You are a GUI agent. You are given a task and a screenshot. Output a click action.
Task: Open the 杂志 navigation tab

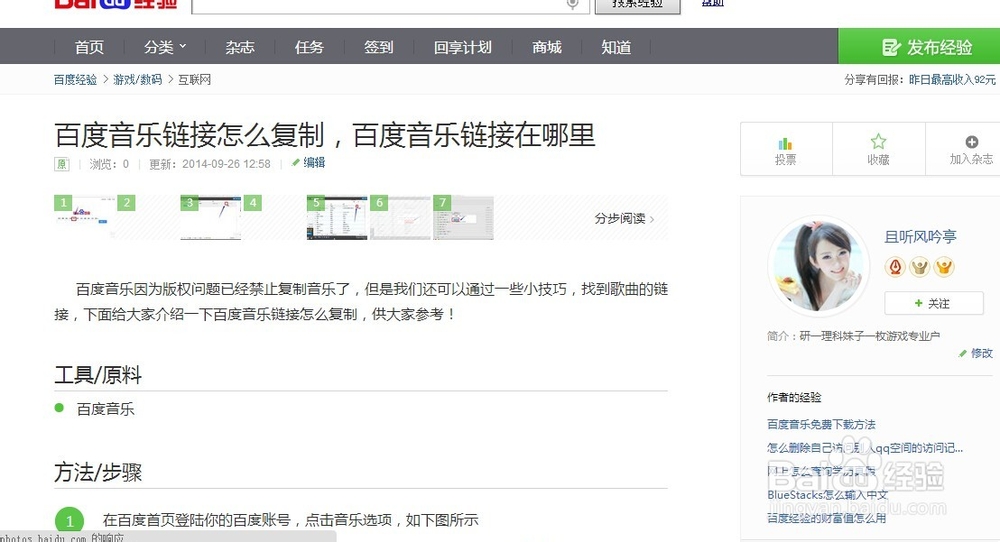pyautogui.click(x=240, y=47)
